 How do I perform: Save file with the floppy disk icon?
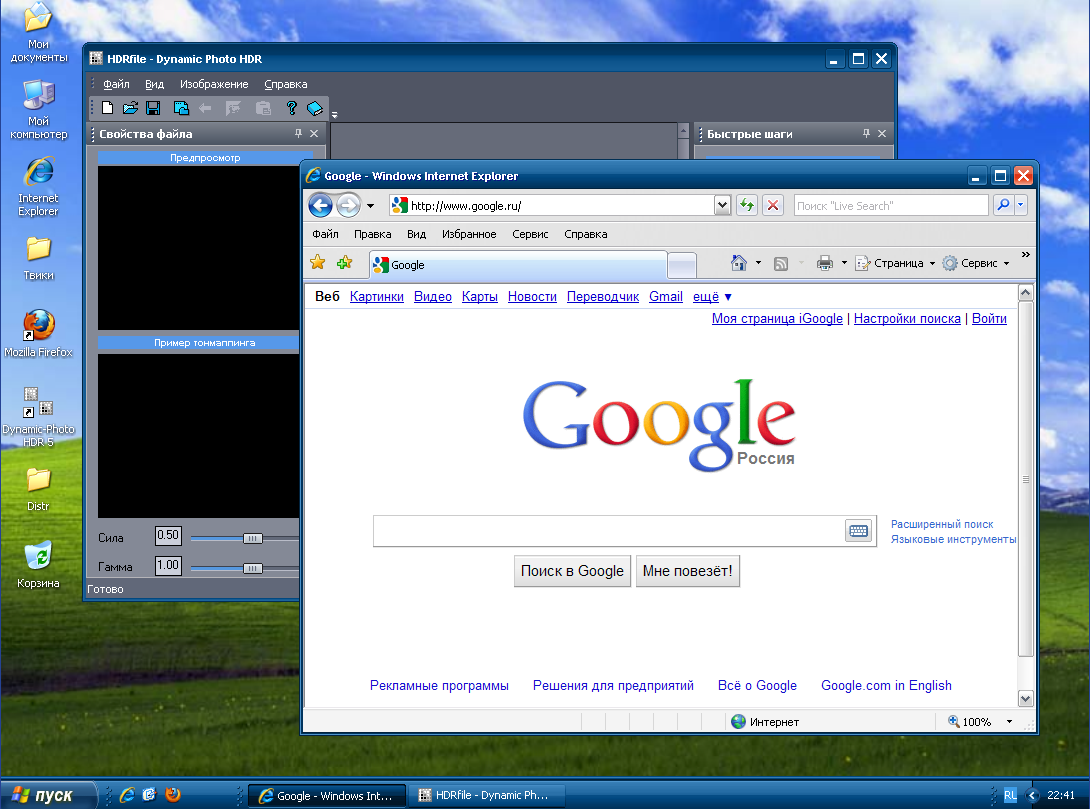(153, 108)
